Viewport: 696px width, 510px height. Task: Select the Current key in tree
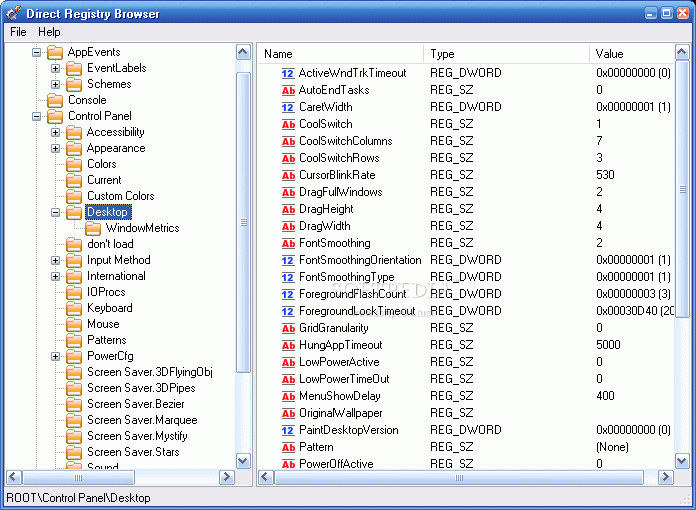104,180
